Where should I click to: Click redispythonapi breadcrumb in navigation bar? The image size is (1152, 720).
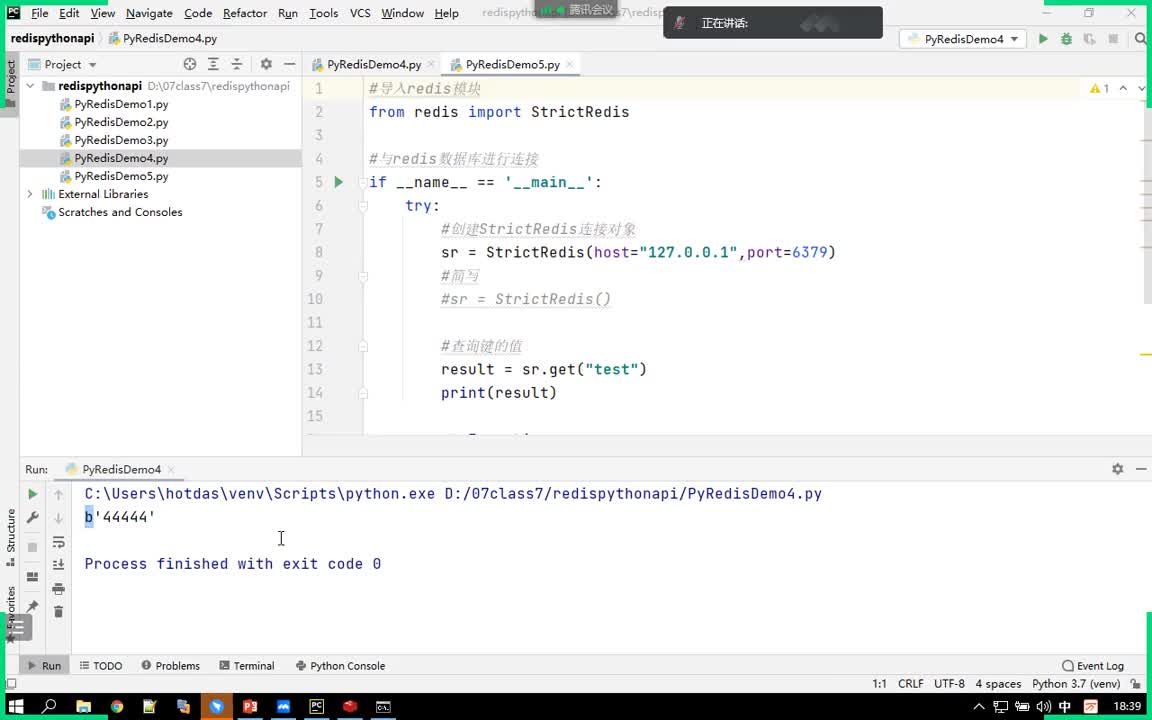[x=52, y=38]
